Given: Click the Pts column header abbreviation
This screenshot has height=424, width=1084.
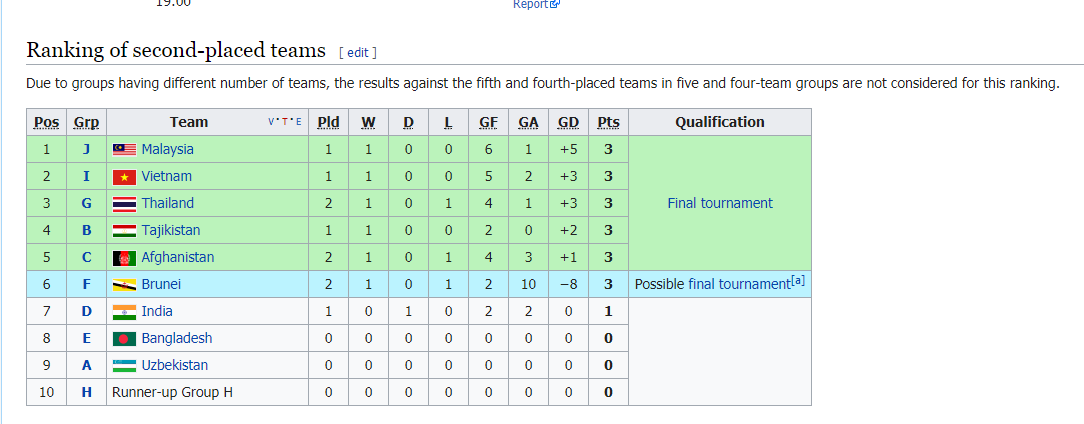Looking at the screenshot, I should coord(608,122).
